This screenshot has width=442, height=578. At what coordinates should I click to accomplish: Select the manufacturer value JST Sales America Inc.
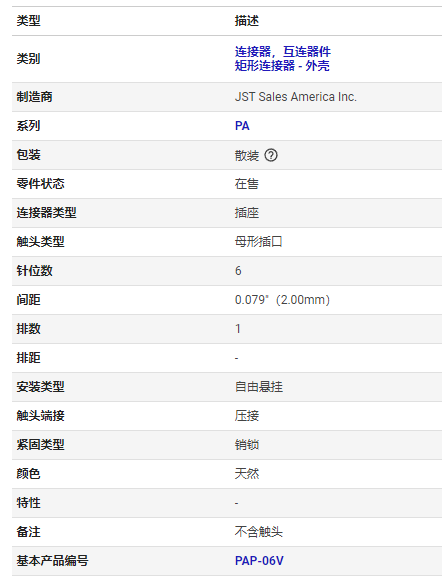pos(296,97)
